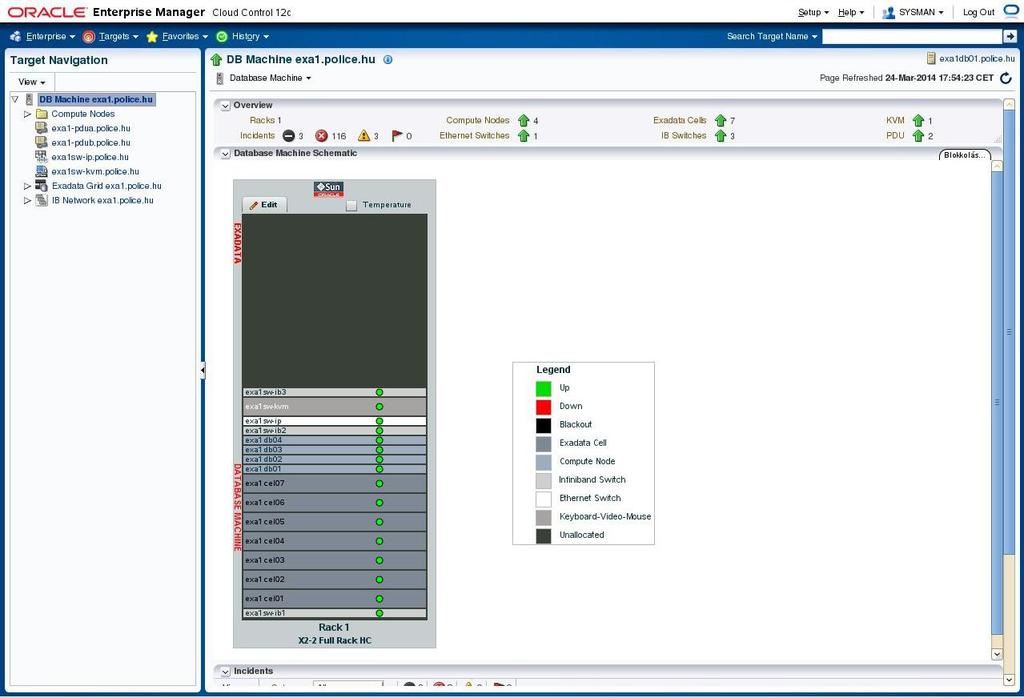This screenshot has width=1024, height=698.
Task: Click the green Up legend swatch
Action: [543, 389]
